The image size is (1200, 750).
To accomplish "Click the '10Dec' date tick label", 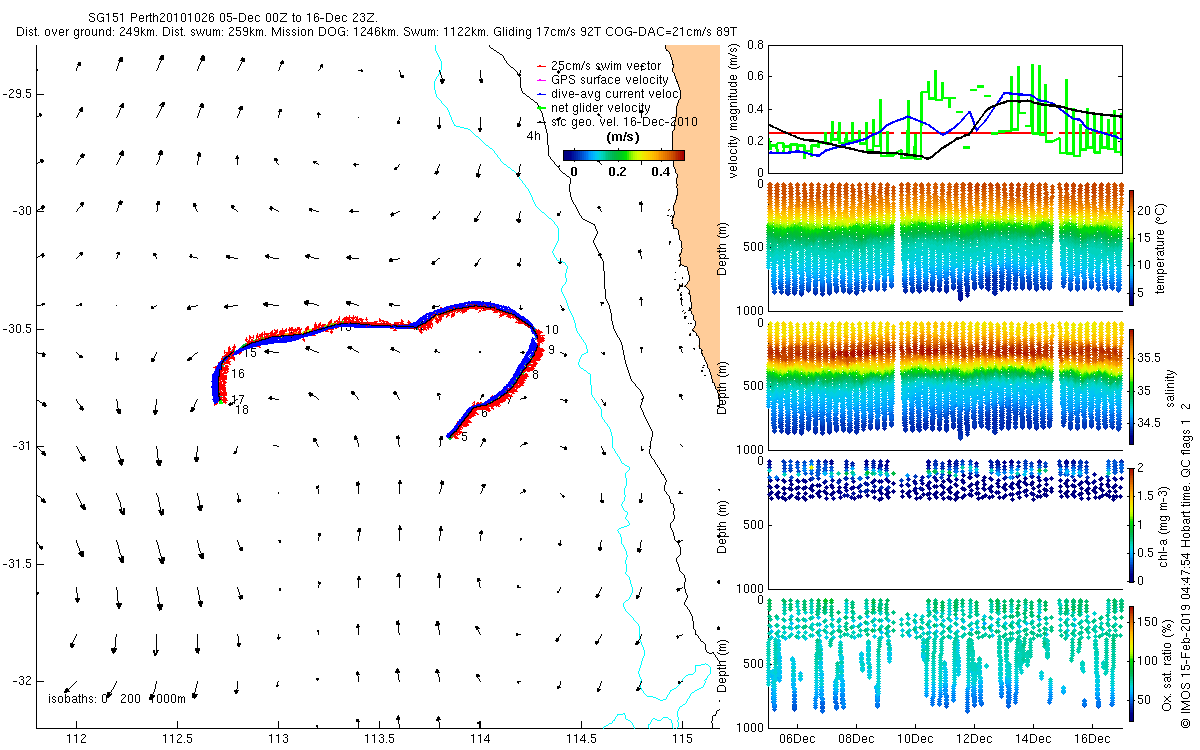I will (916, 739).
